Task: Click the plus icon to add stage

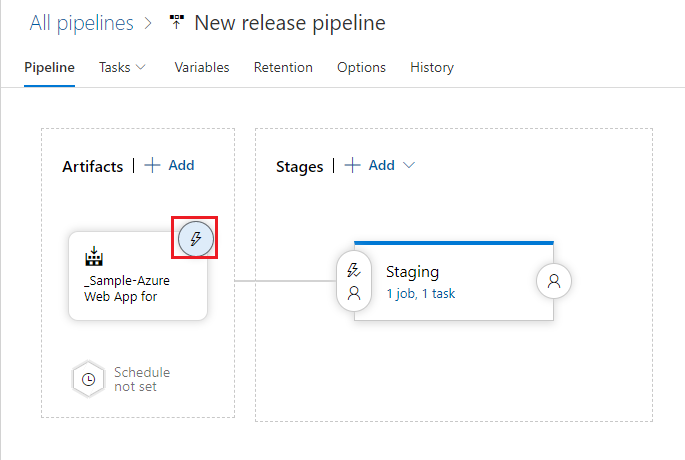Action: pos(352,165)
